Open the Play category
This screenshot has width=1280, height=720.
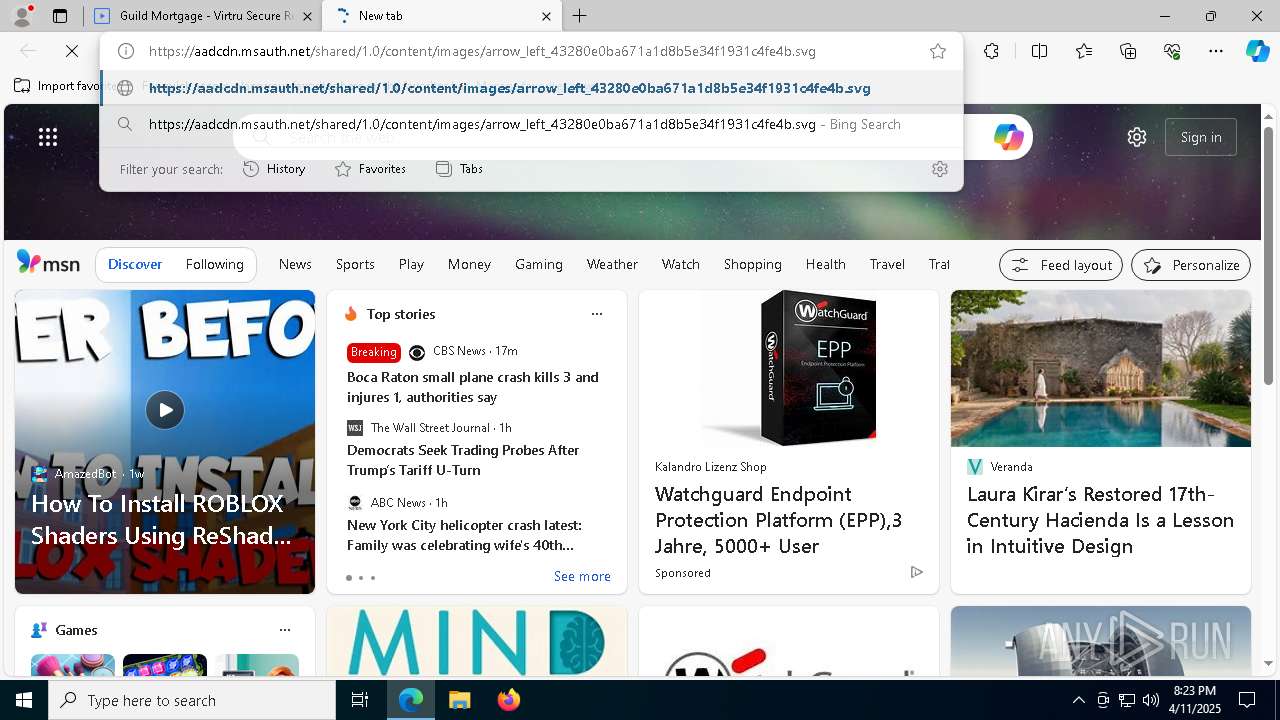click(x=411, y=264)
